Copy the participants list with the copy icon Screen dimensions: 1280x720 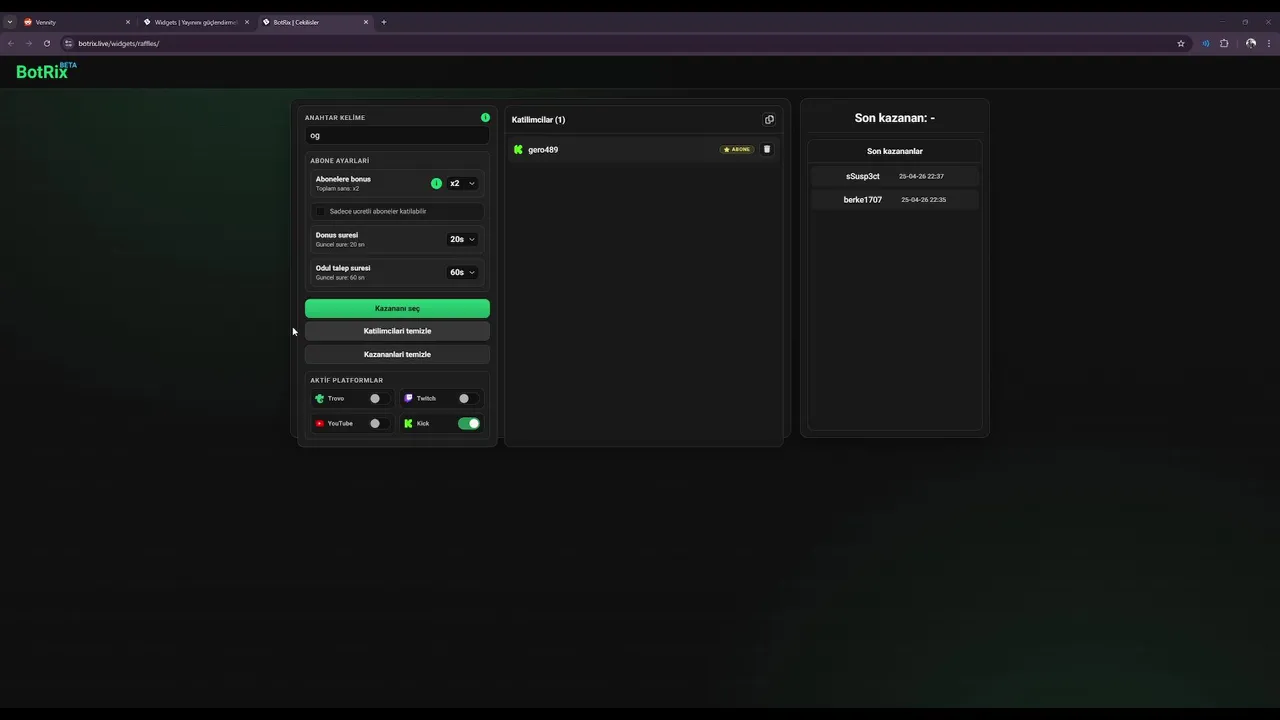pos(769,120)
